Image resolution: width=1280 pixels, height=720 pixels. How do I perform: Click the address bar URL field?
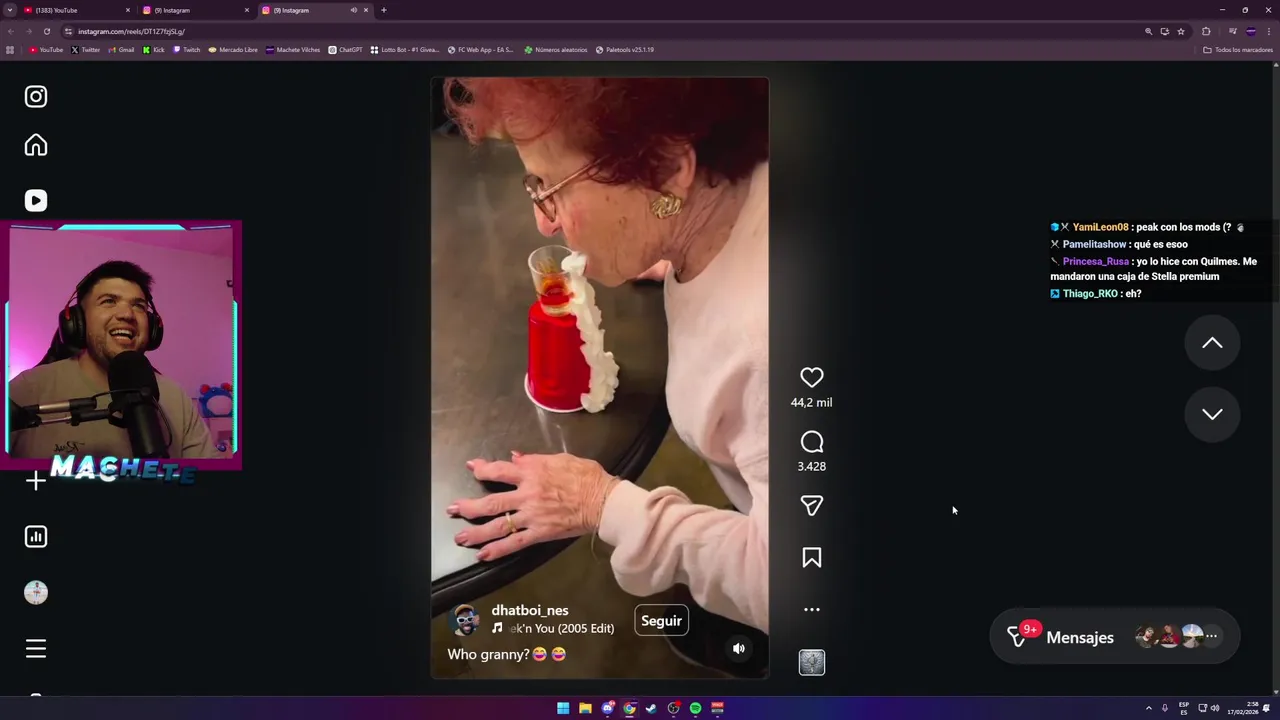600,31
